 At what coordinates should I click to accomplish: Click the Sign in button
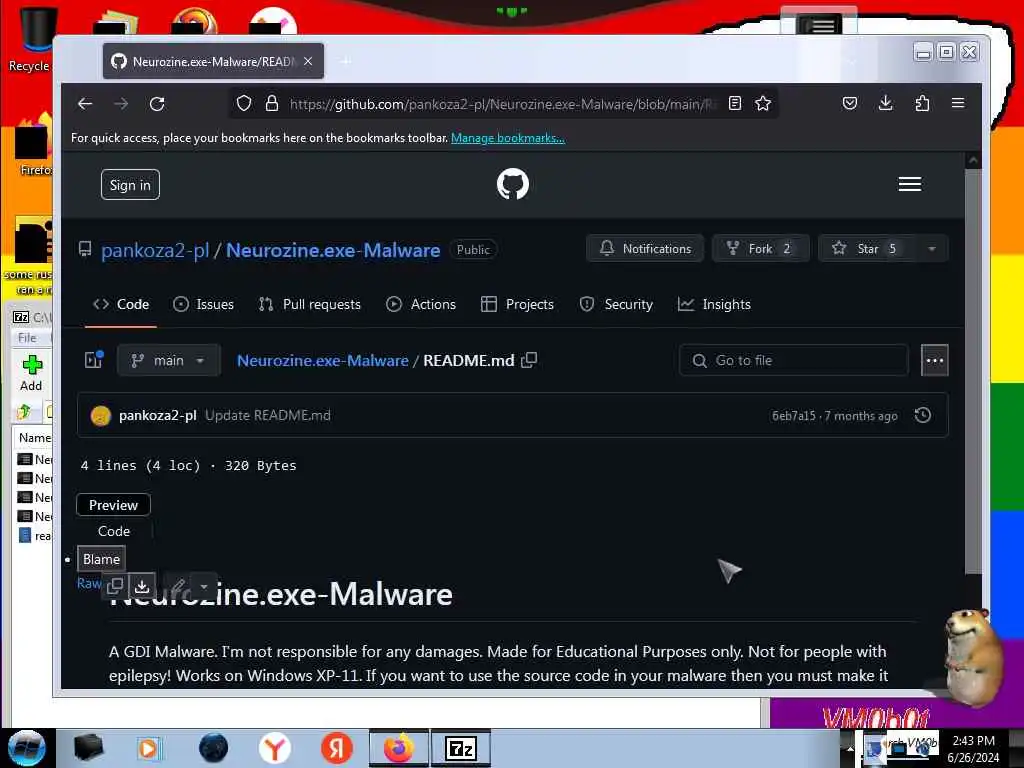130,185
